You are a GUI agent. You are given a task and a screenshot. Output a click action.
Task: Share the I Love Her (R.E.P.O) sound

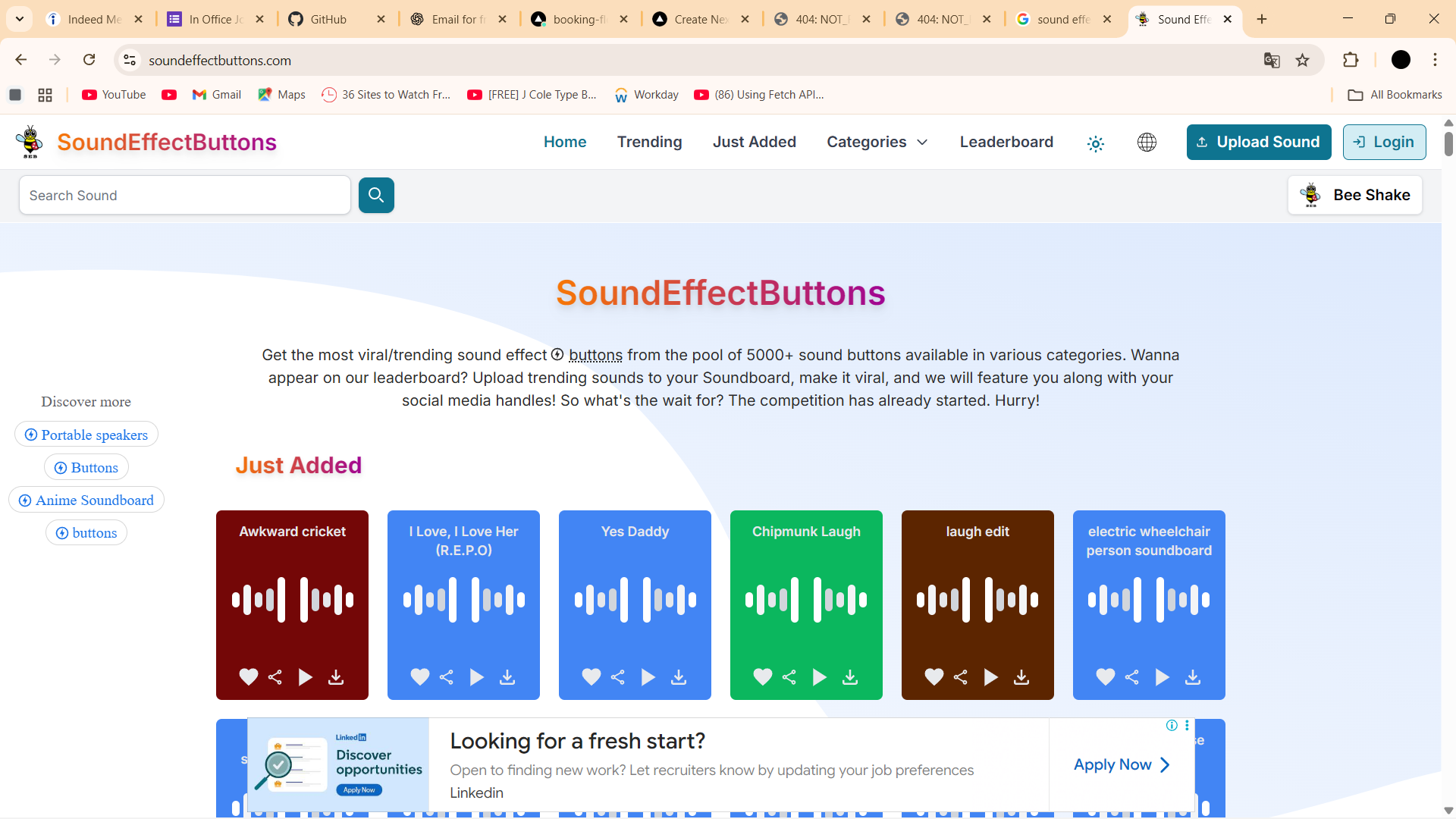pos(447,676)
